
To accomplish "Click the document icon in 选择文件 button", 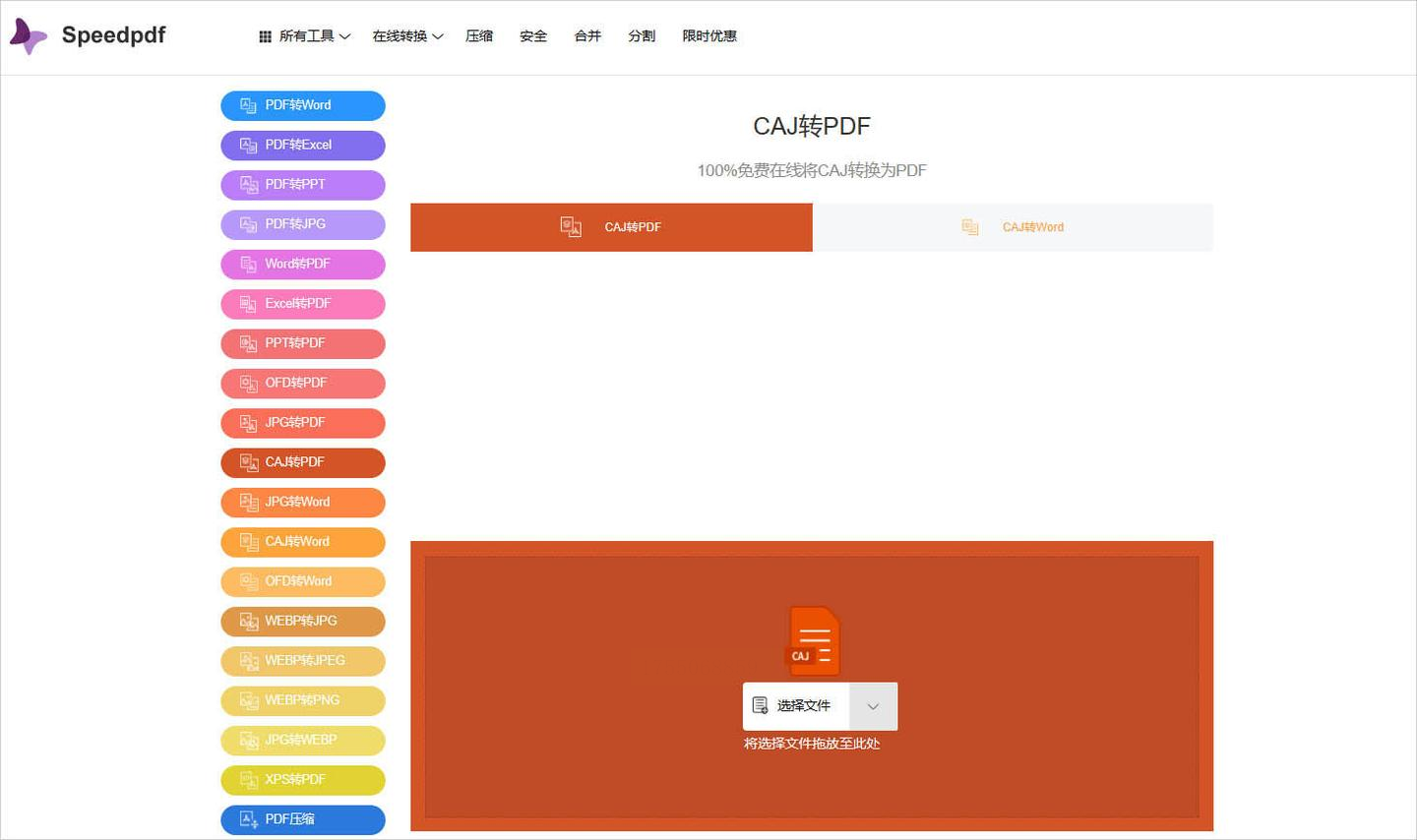I will tap(760, 705).
